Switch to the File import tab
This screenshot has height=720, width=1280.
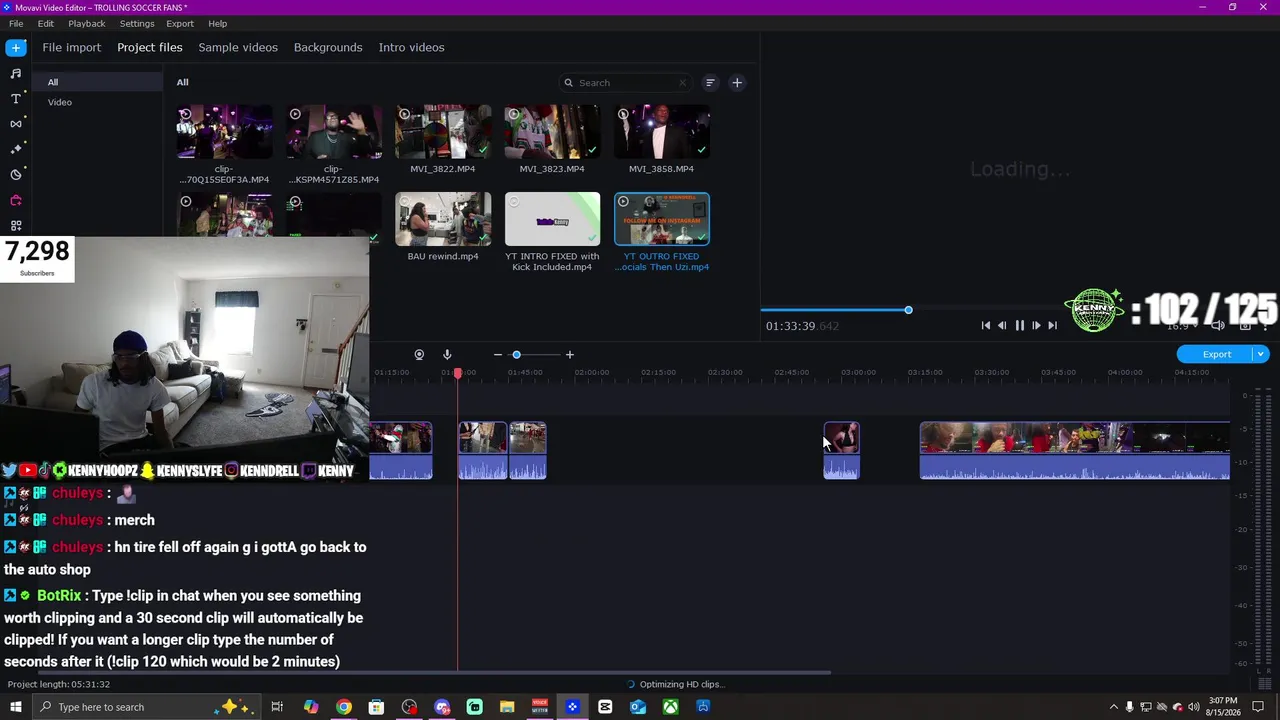[71, 47]
